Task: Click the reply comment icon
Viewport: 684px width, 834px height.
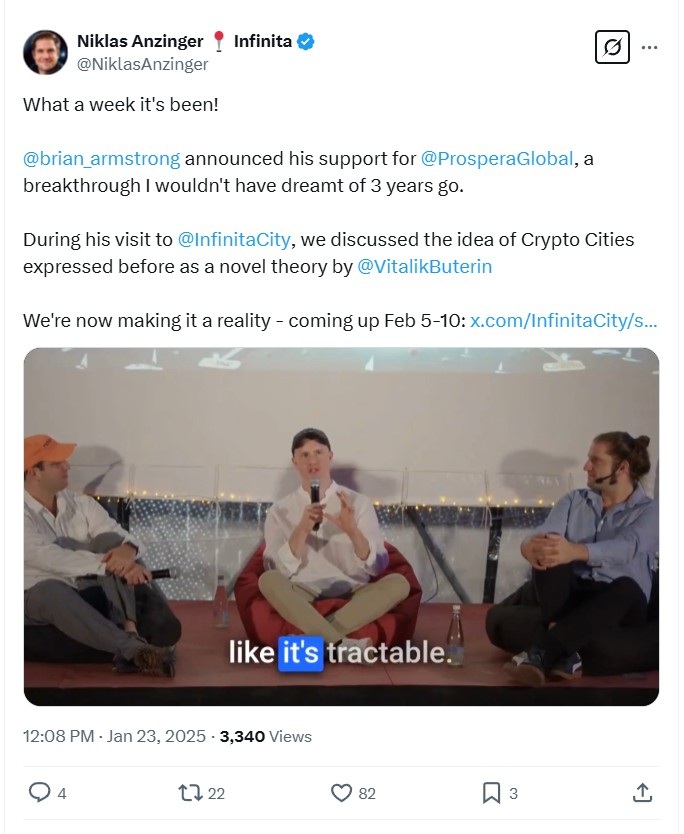Action: 39,793
